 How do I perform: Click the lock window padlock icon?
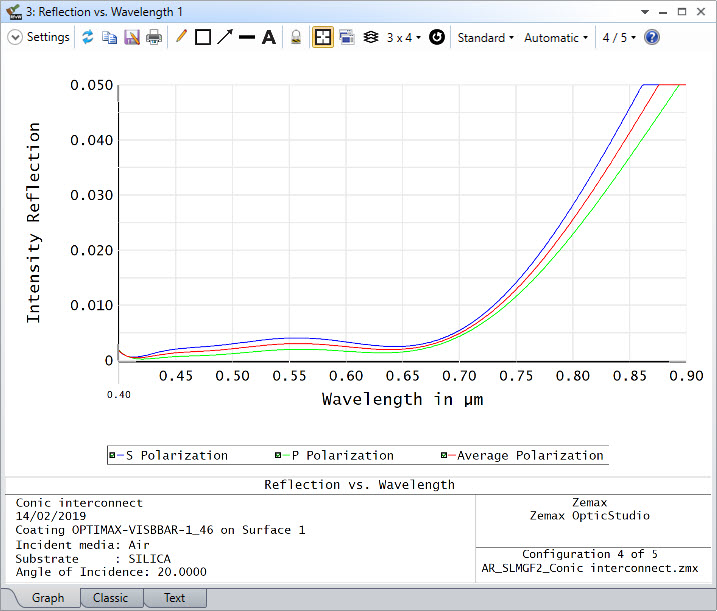tap(296, 37)
